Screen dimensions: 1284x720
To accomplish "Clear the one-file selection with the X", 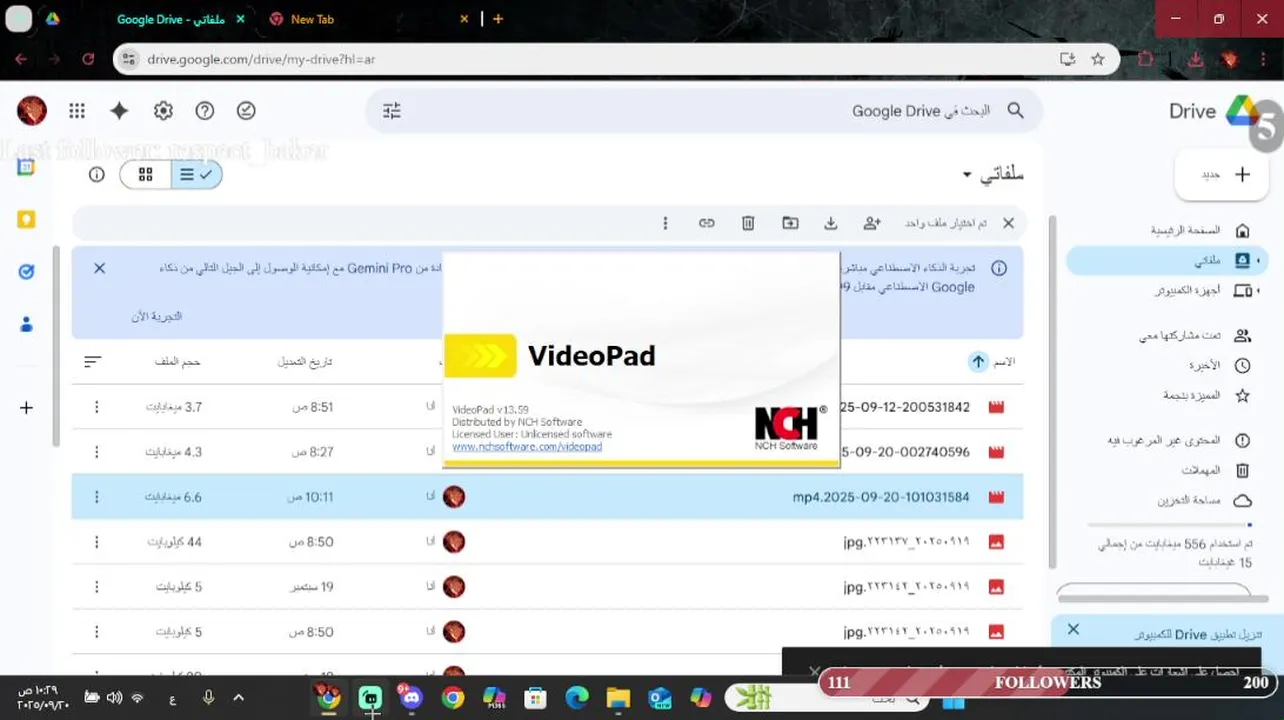I will 1008,223.
